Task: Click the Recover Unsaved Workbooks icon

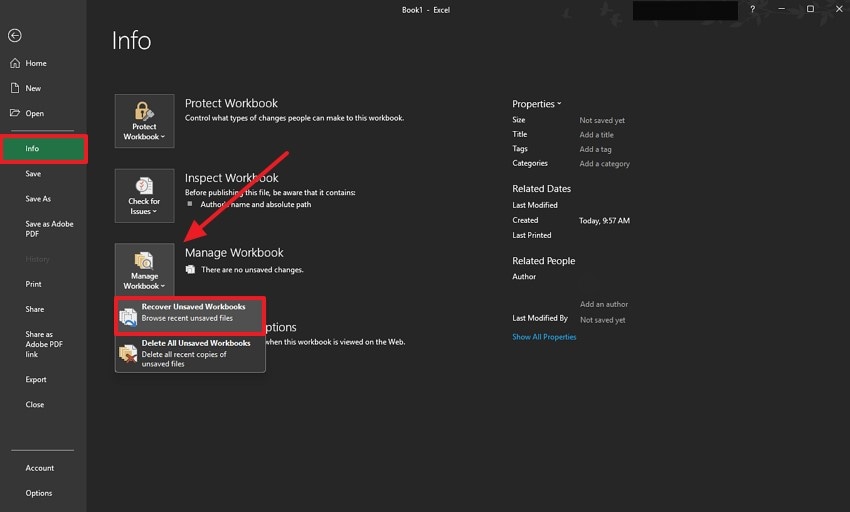Action: 128,317
